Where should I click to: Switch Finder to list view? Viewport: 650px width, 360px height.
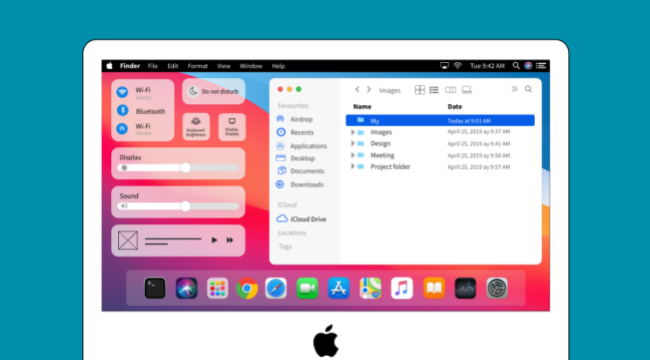434,90
